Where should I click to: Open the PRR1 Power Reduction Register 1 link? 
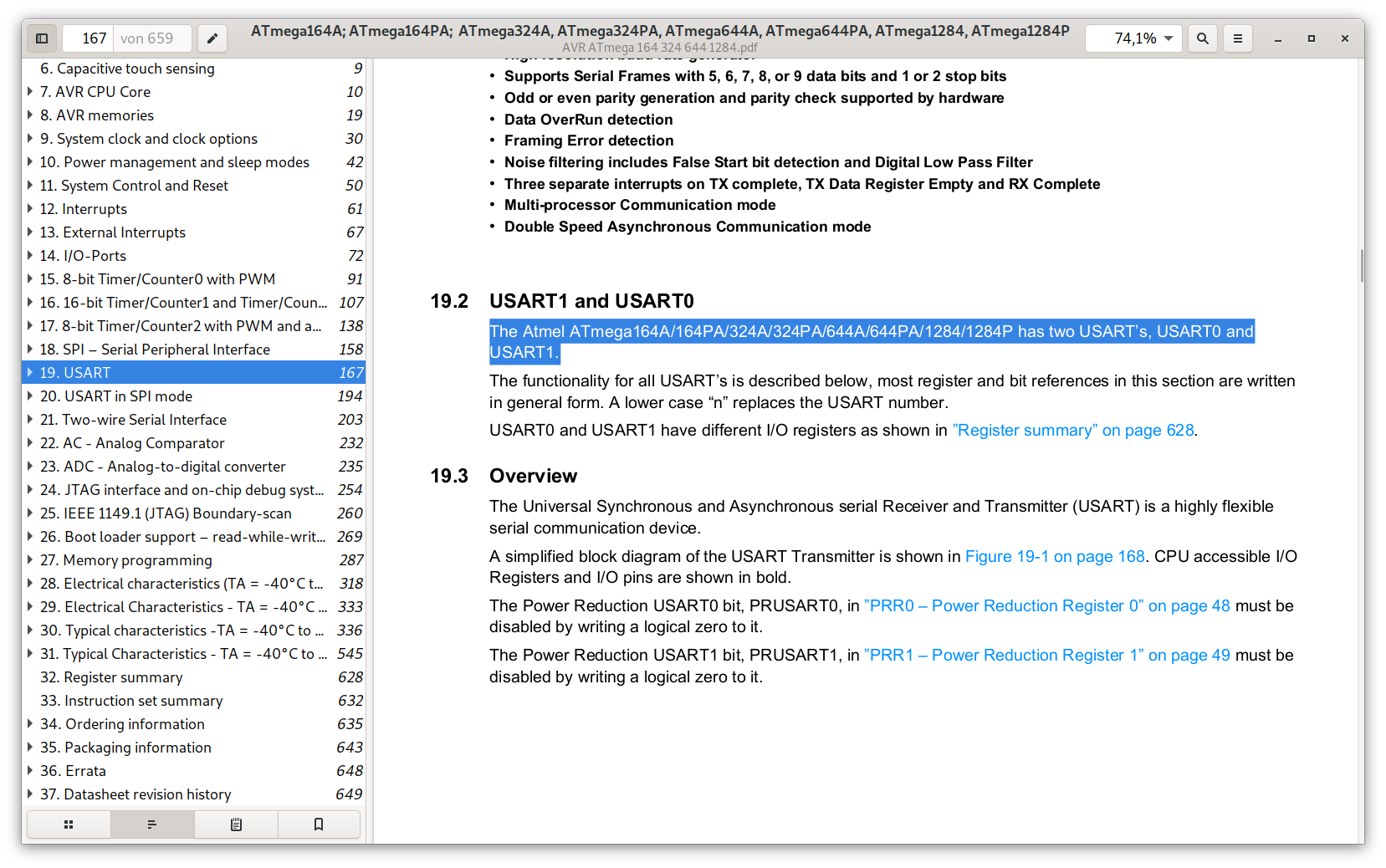(1046, 656)
